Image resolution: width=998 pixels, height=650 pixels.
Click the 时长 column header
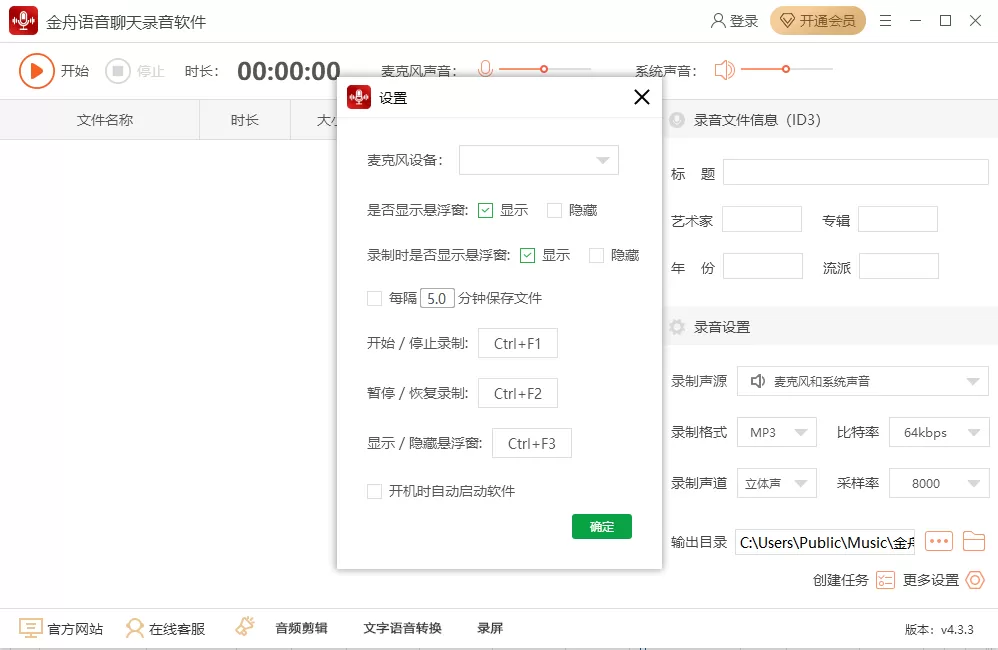point(245,120)
